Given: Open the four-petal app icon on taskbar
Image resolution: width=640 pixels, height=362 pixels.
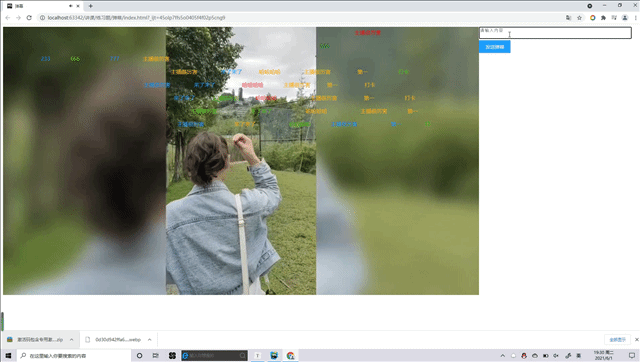Looking at the screenshot, I should (172, 355).
